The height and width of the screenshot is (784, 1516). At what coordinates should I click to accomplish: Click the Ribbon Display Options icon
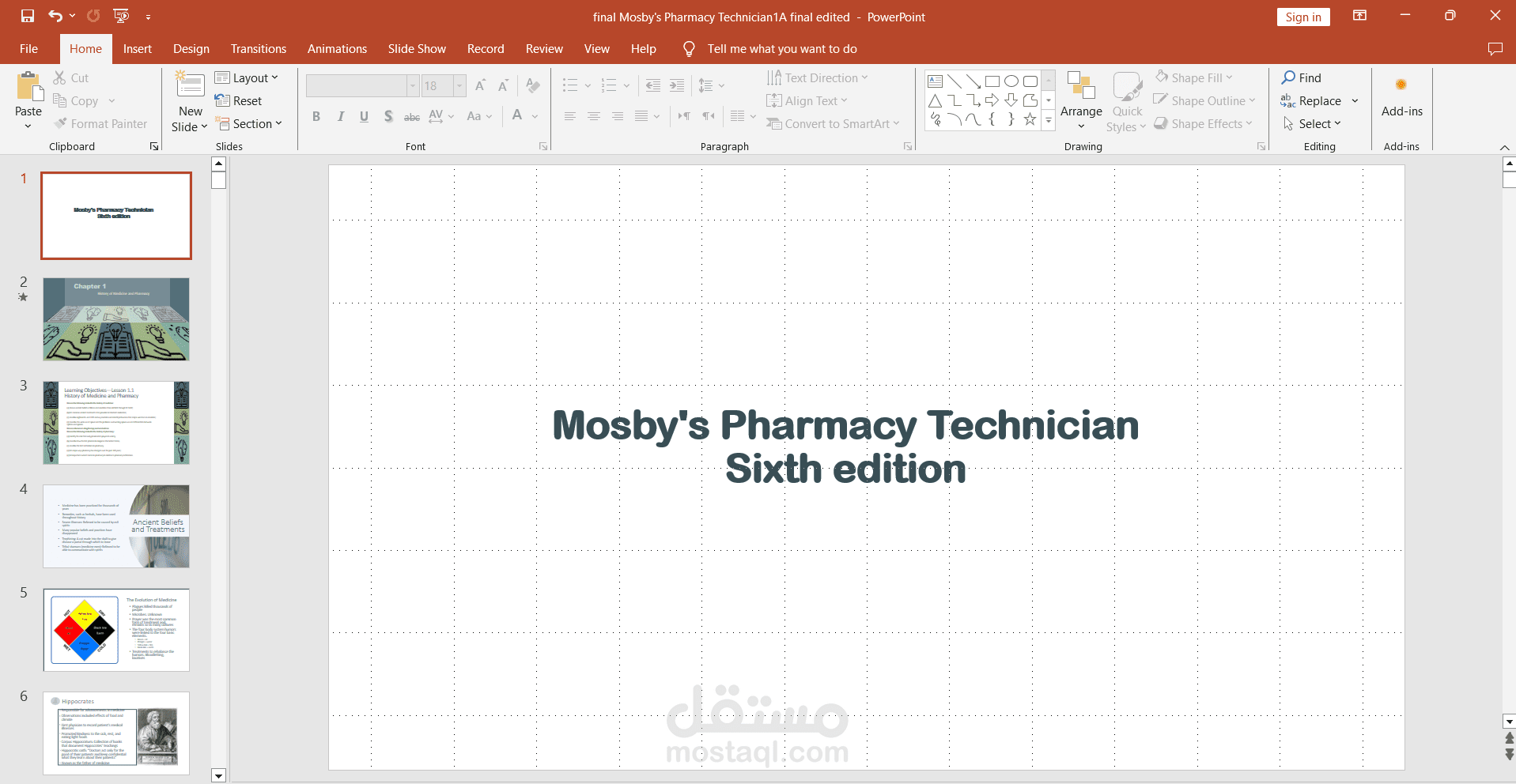pyautogui.click(x=1359, y=16)
